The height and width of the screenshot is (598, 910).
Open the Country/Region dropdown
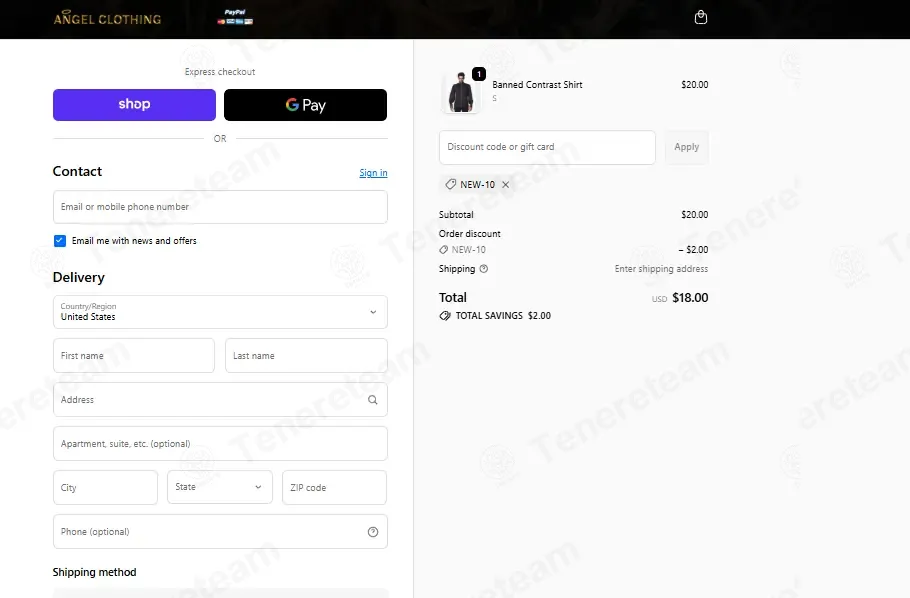tap(220, 312)
